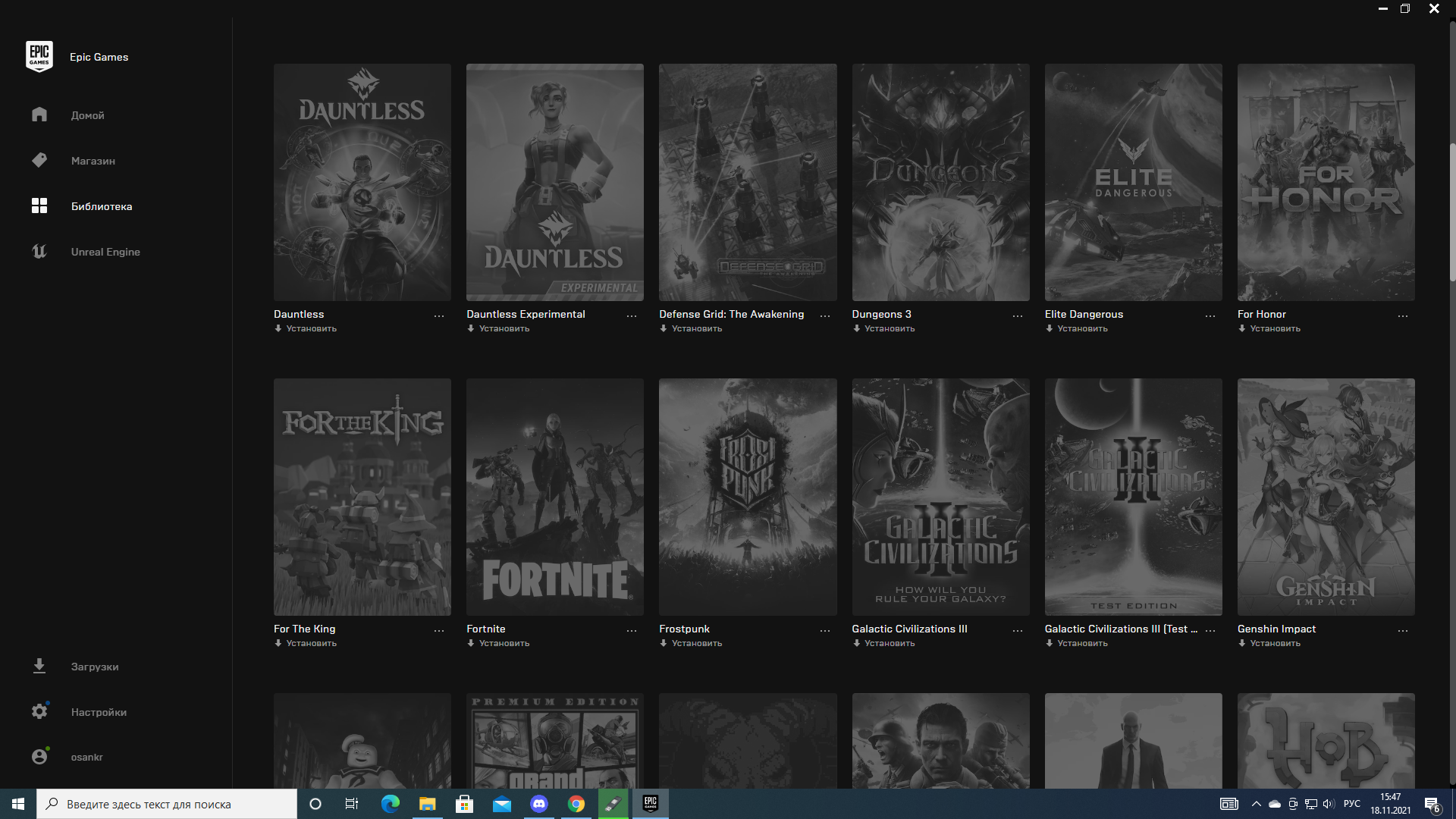Expand the options menu for Dauntless
The image size is (1456, 819).
click(439, 315)
